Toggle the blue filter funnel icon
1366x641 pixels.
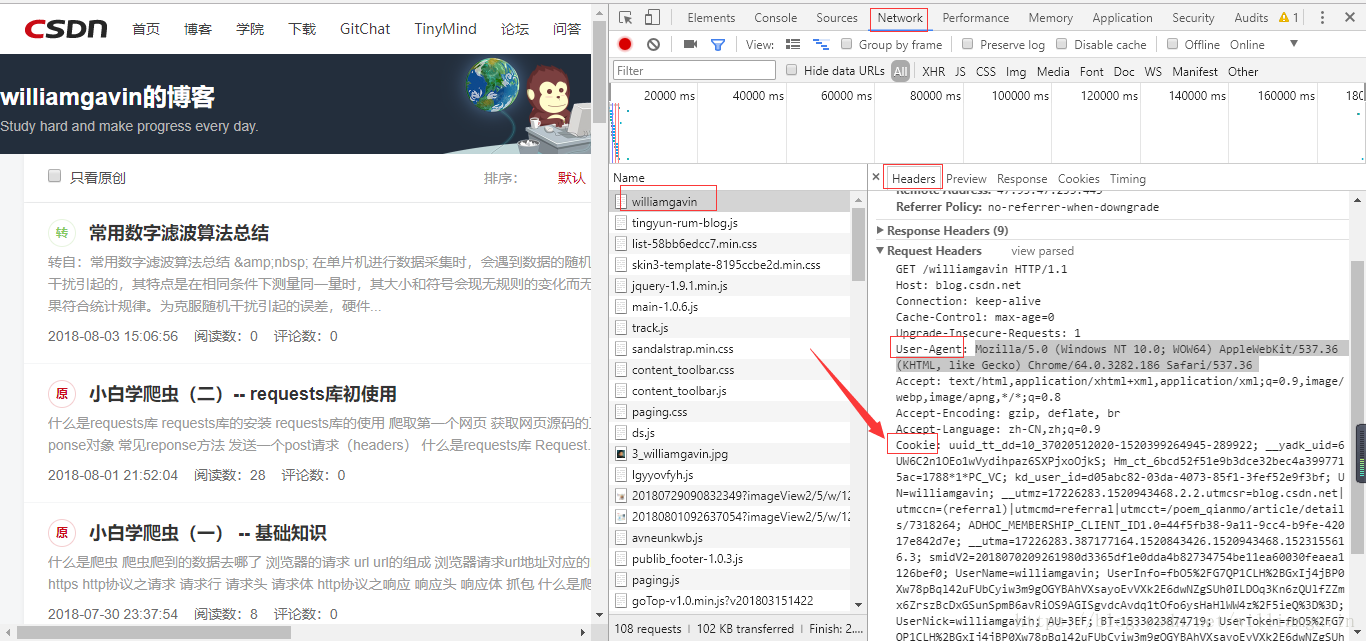[717, 44]
